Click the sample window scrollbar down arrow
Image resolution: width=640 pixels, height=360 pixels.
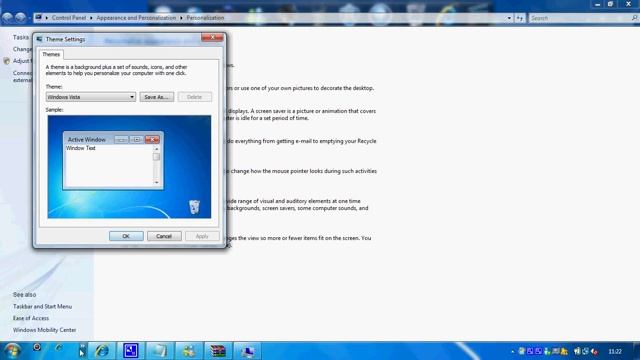coord(156,182)
